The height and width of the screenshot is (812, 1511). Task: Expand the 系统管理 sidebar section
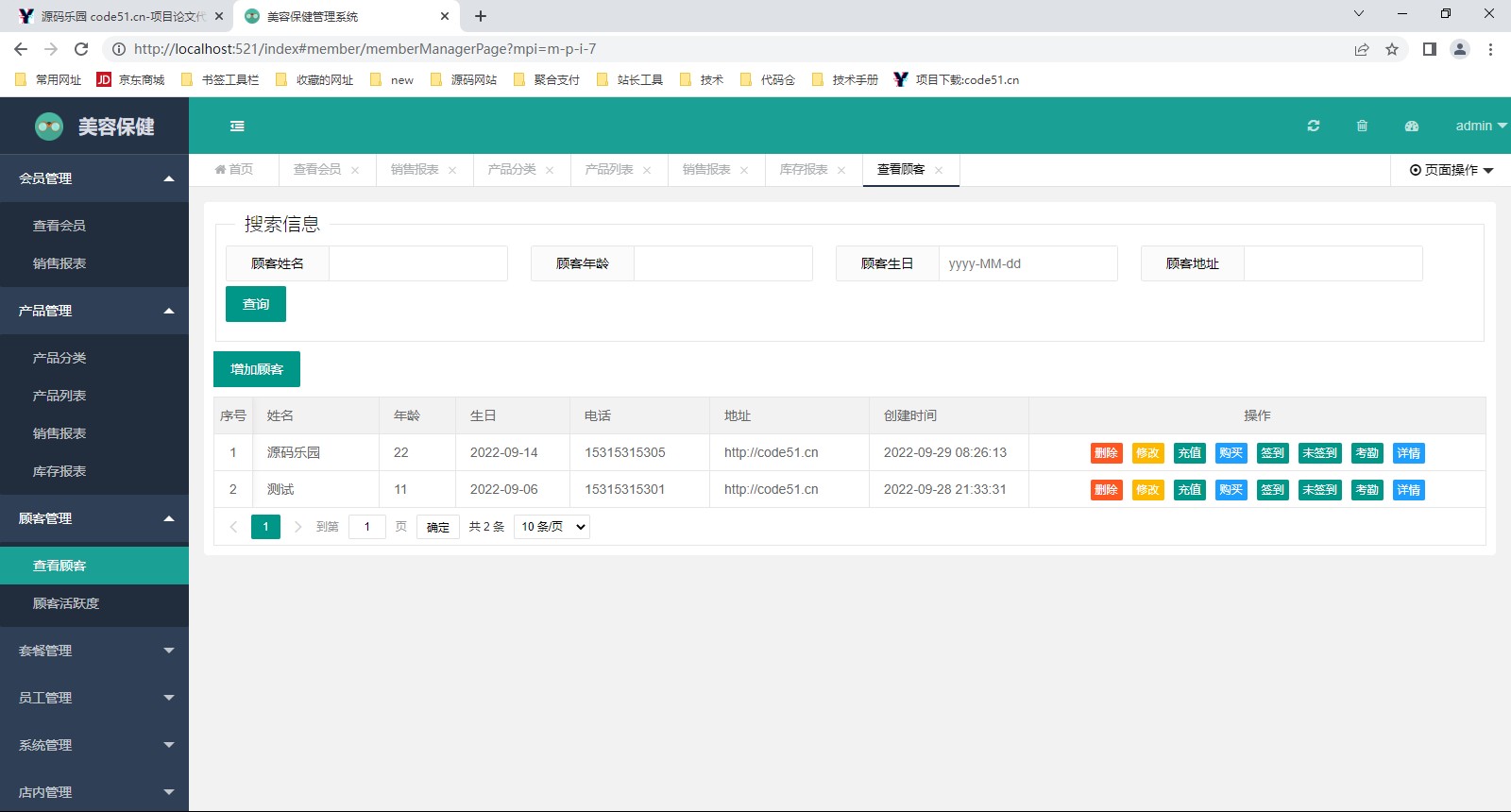click(94, 745)
